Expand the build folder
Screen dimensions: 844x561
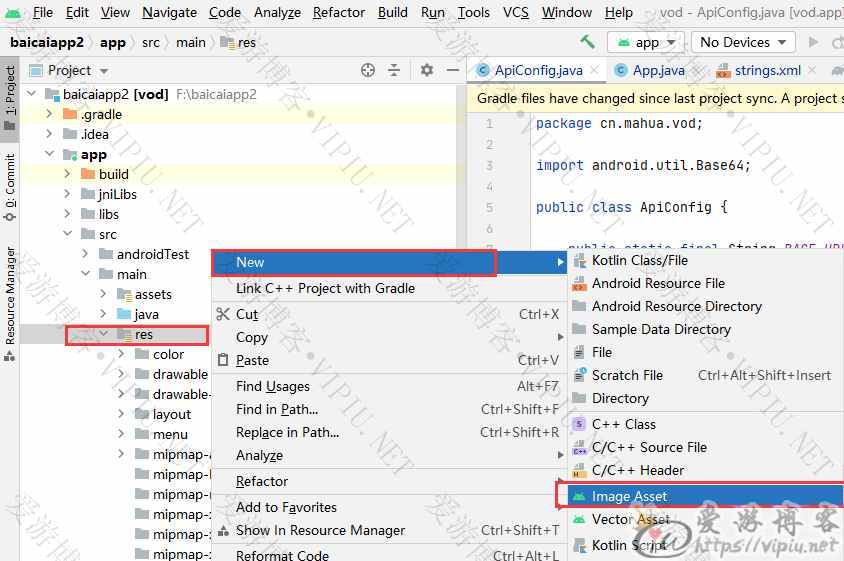click(x=67, y=174)
